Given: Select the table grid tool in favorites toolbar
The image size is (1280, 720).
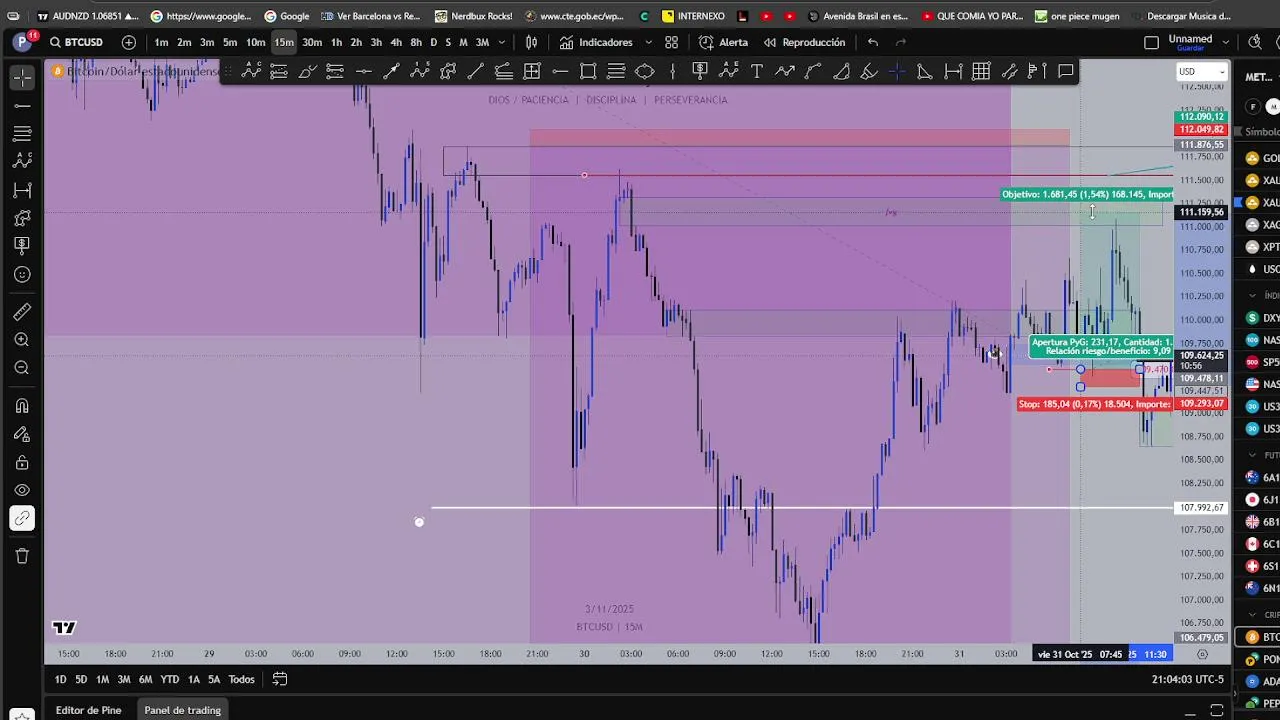Looking at the screenshot, I should [981, 71].
